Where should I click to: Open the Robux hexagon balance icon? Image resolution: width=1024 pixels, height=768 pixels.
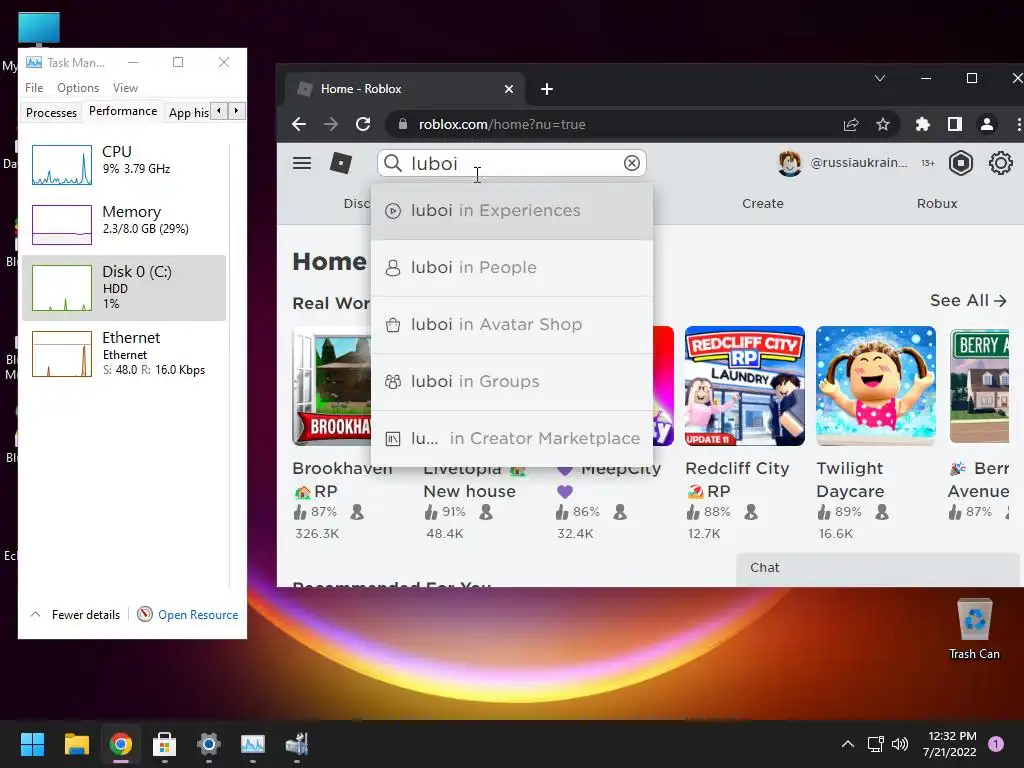coord(961,163)
